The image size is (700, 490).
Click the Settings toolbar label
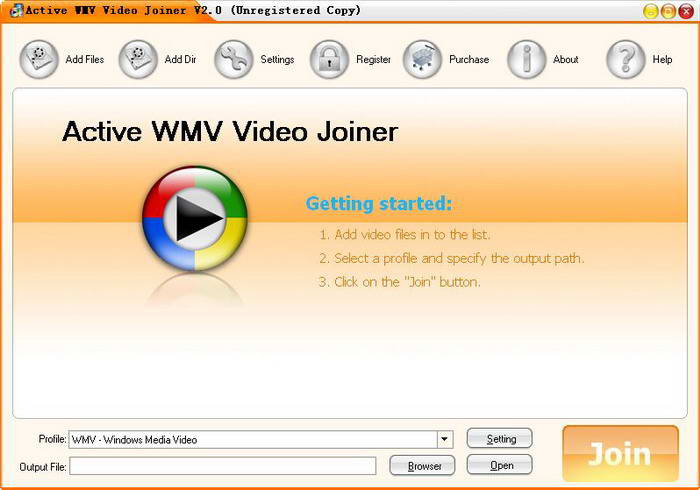click(x=277, y=59)
